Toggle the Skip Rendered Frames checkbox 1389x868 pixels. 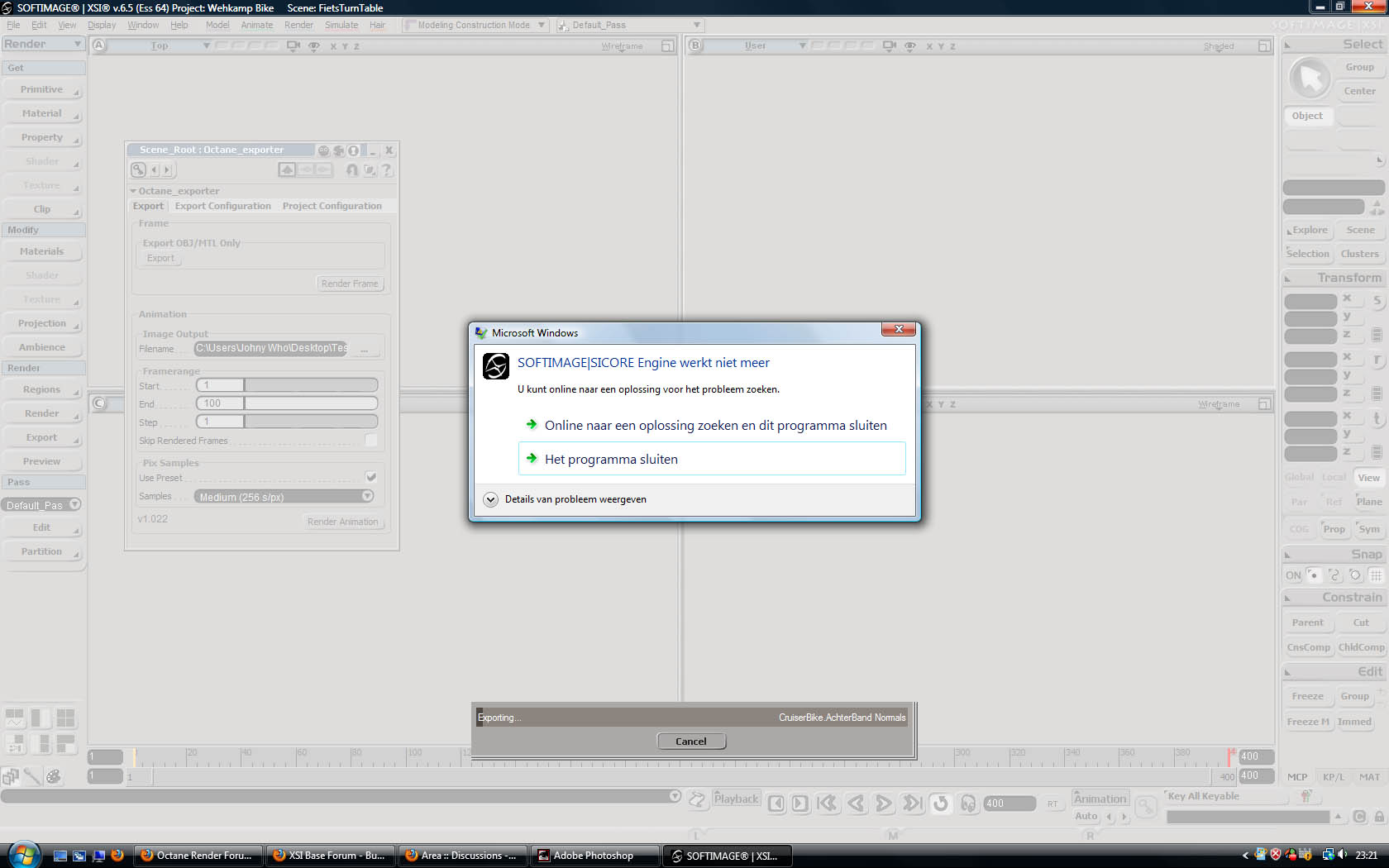click(371, 441)
